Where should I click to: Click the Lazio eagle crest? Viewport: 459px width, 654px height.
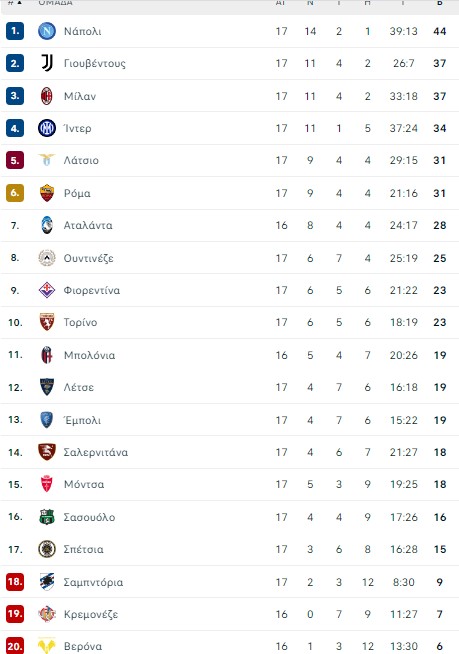coord(47,160)
